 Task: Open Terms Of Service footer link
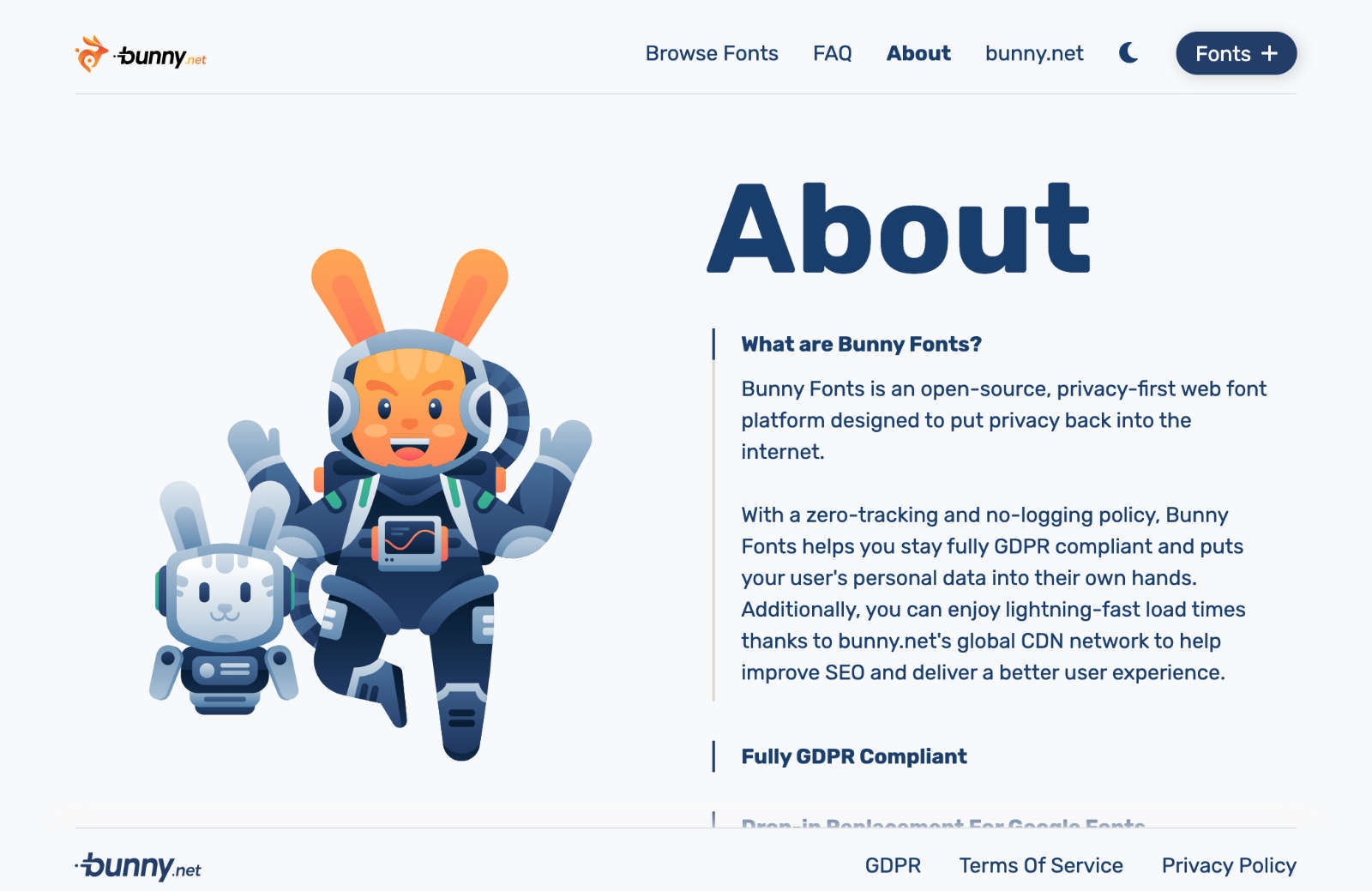click(x=1041, y=865)
